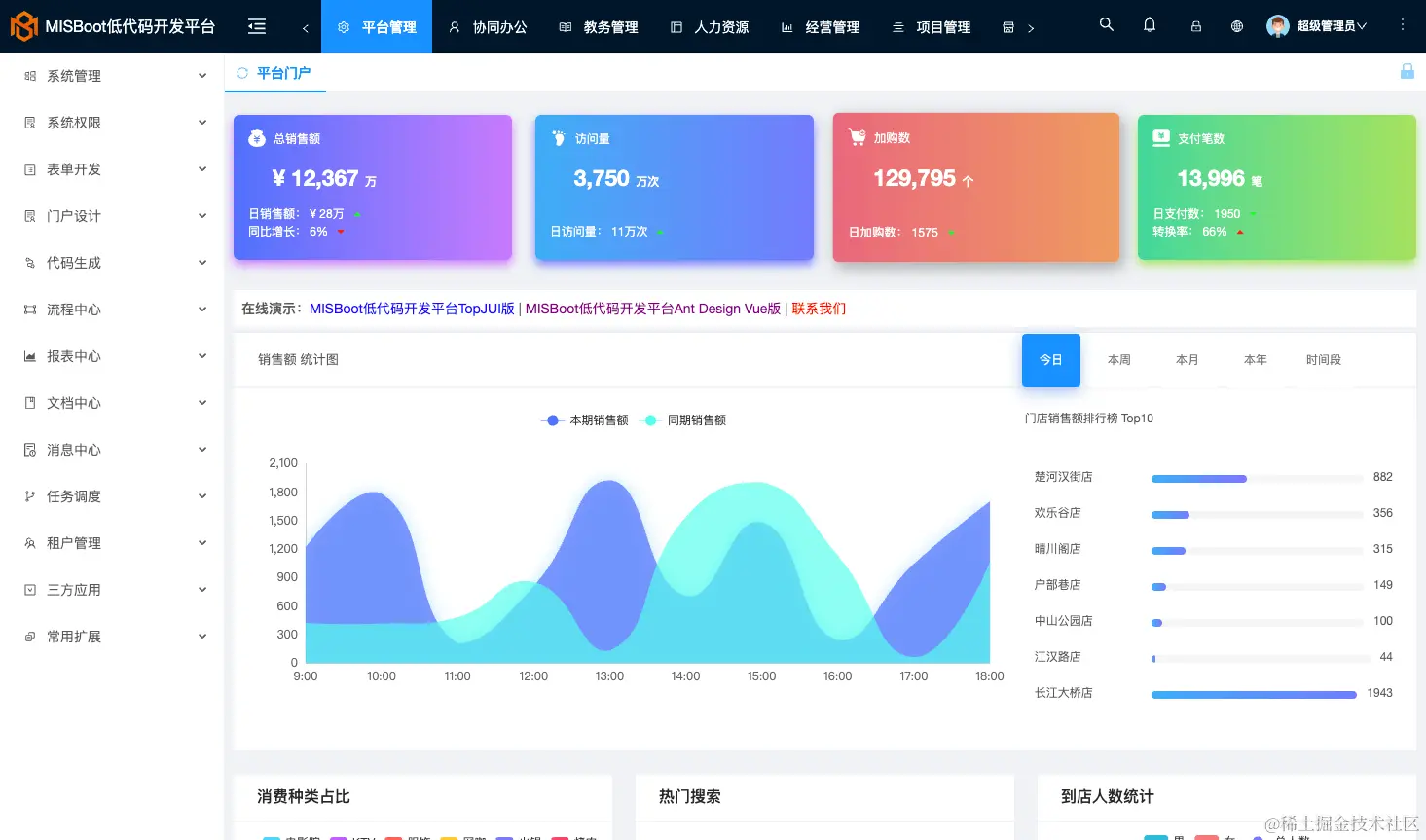Expand the 门户设计 chevron

[202, 216]
